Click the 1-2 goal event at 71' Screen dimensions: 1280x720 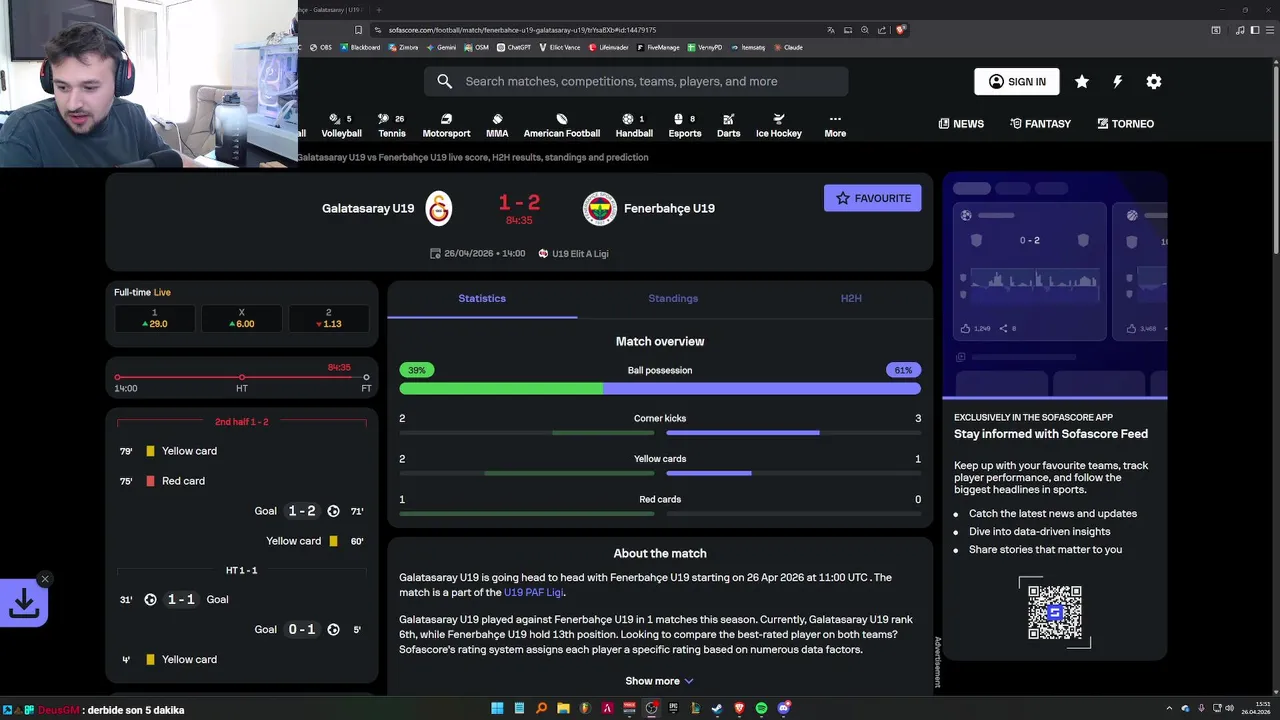pyautogui.click(x=242, y=511)
